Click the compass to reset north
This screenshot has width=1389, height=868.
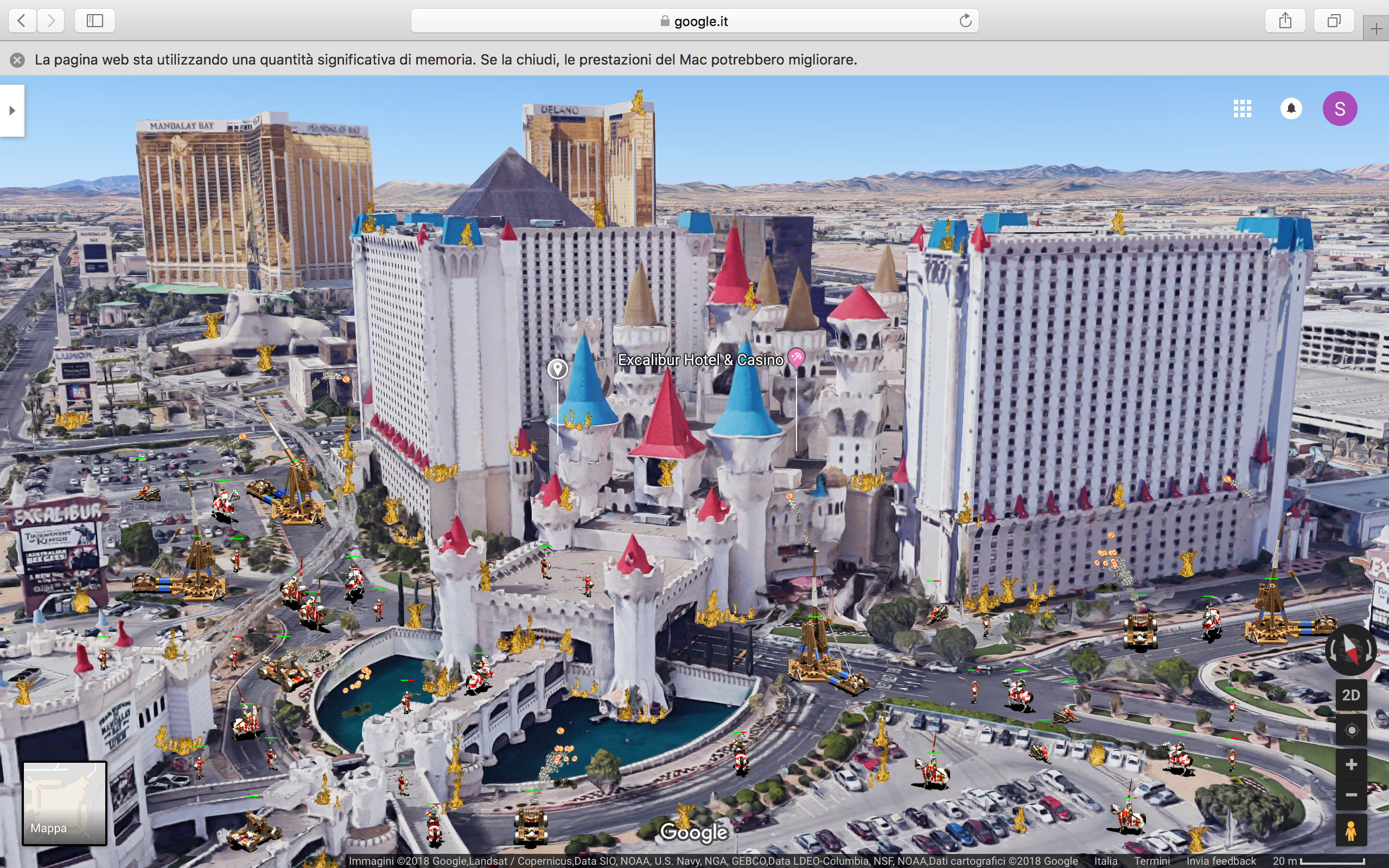click(1351, 649)
